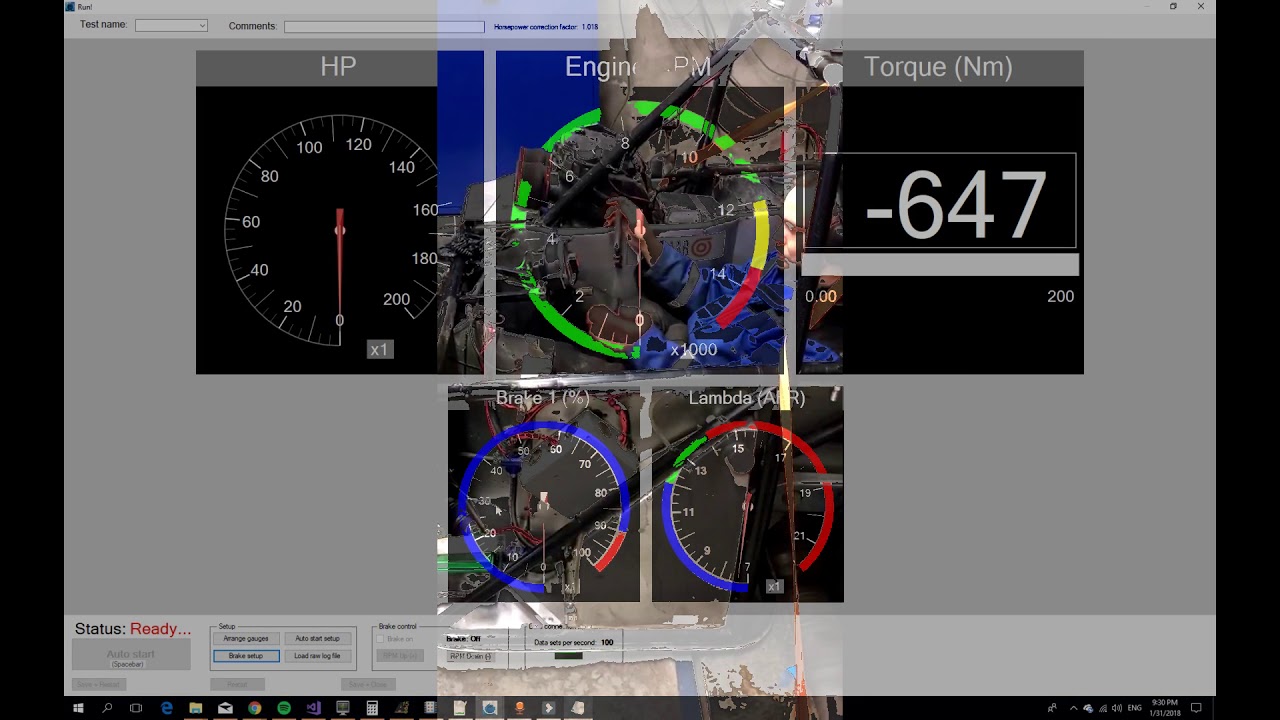Click the Status: Ready... text
The height and width of the screenshot is (720, 1280).
coord(133,629)
